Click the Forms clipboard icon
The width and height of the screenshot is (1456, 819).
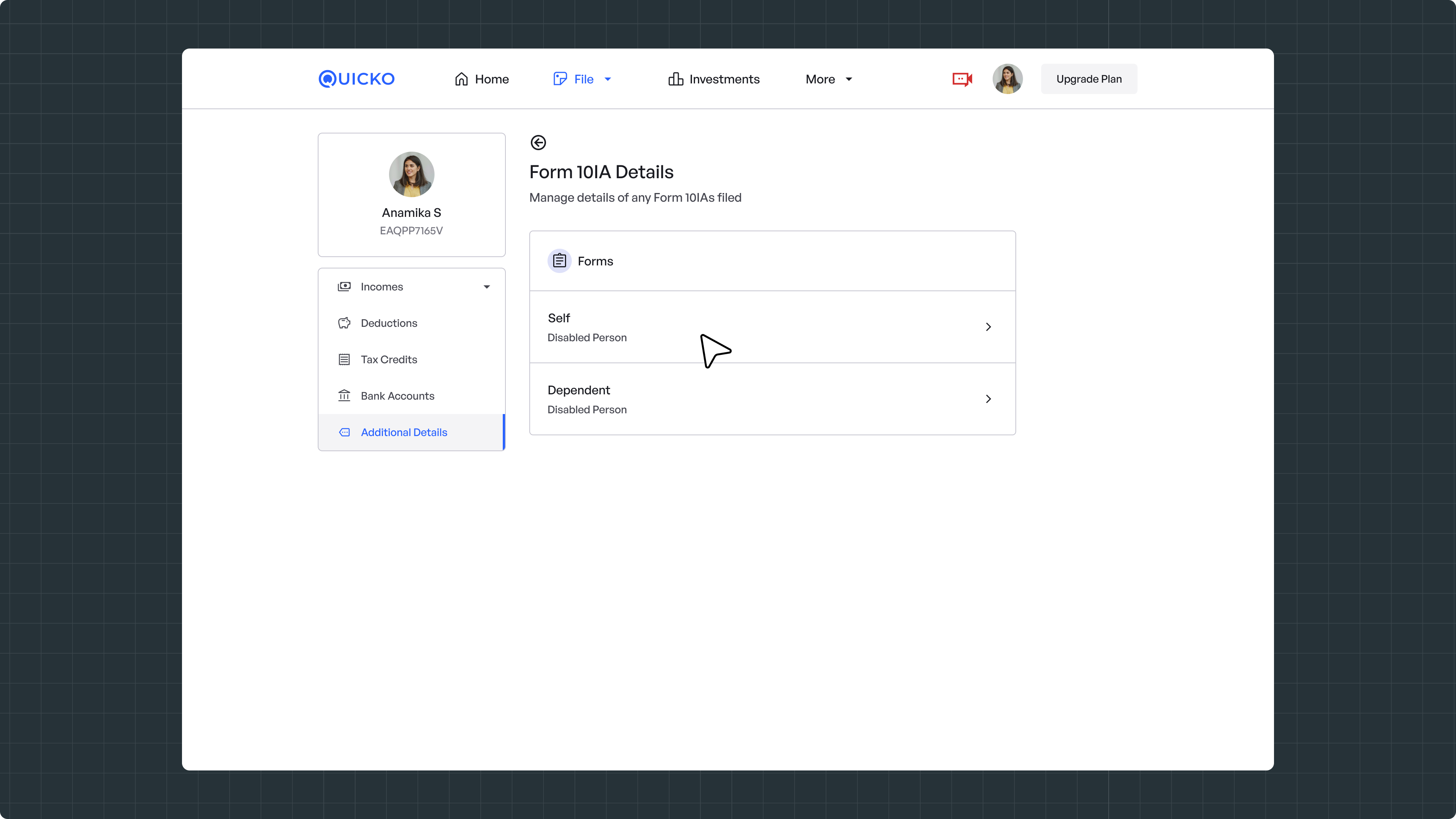pyautogui.click(x=560, y=260)
